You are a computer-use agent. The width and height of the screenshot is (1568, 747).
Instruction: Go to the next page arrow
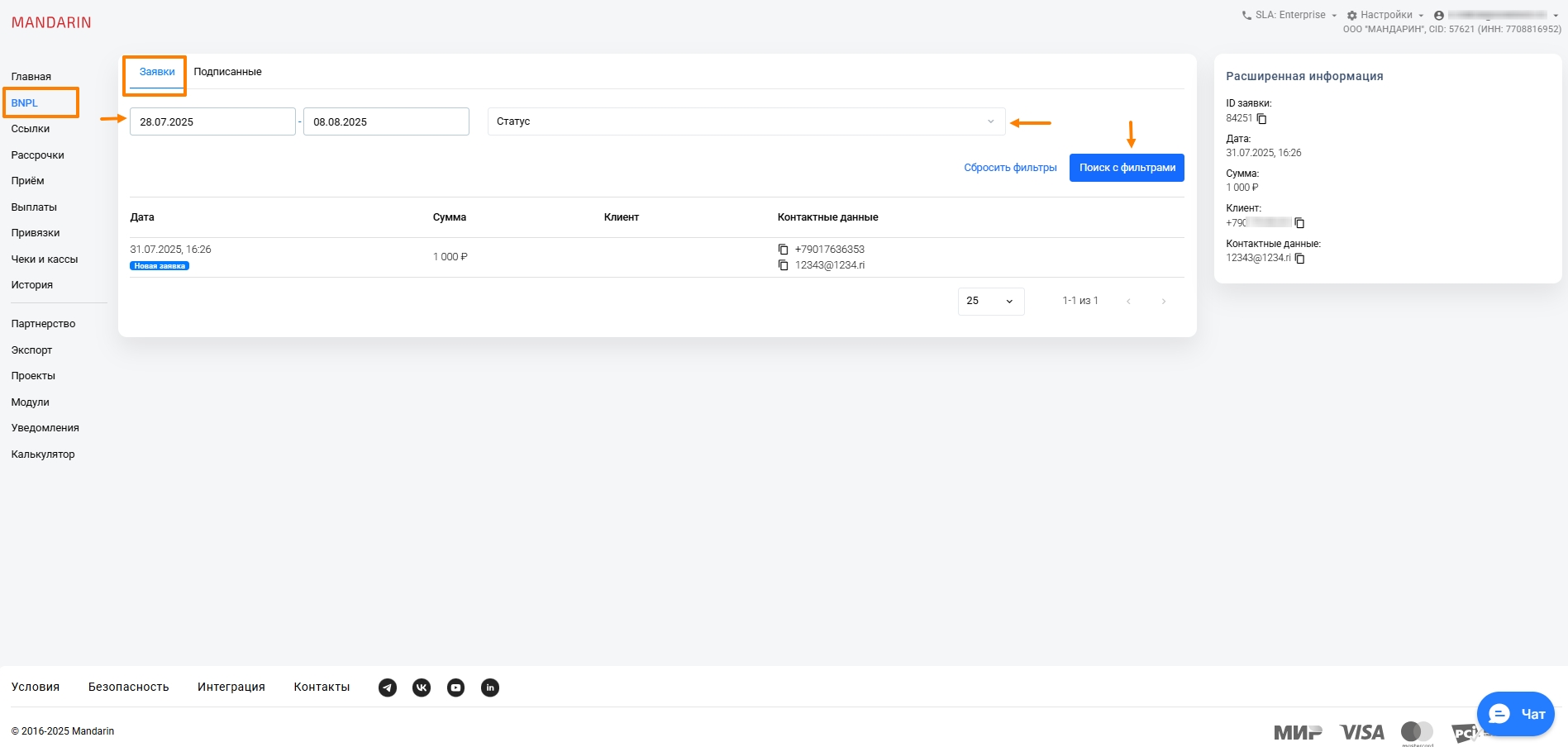(1164, 302)
